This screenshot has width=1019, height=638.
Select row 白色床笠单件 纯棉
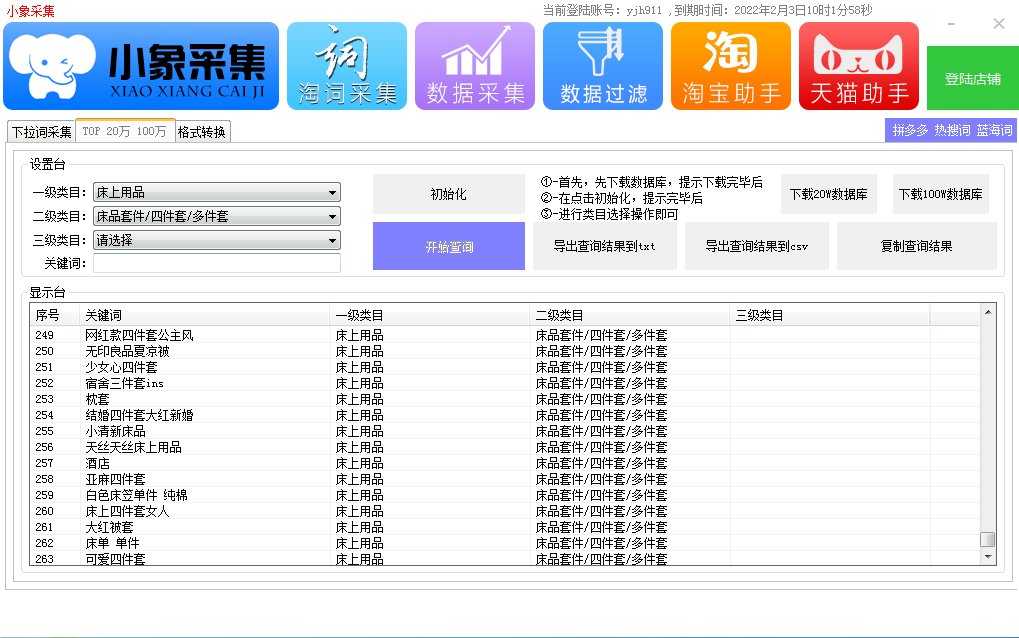504,495
